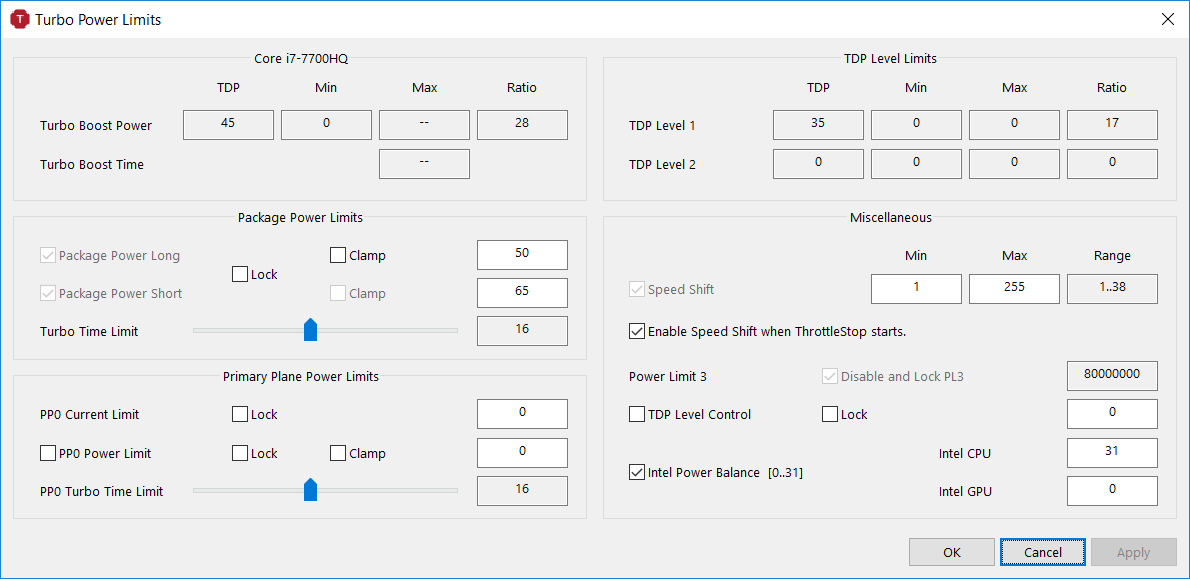Click the TDP Level 1 Max value

coord(1014,125)
